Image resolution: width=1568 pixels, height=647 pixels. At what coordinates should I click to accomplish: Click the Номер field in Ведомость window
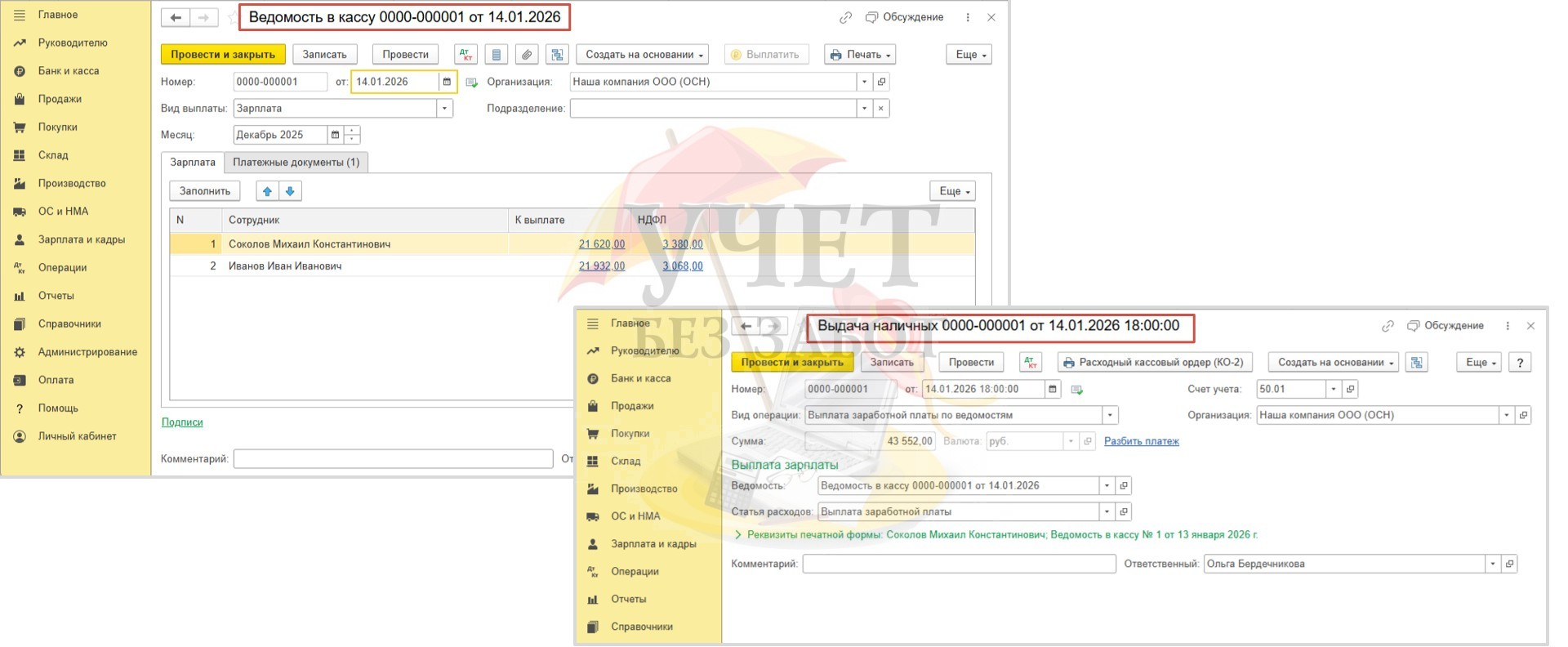coord(280,82)
